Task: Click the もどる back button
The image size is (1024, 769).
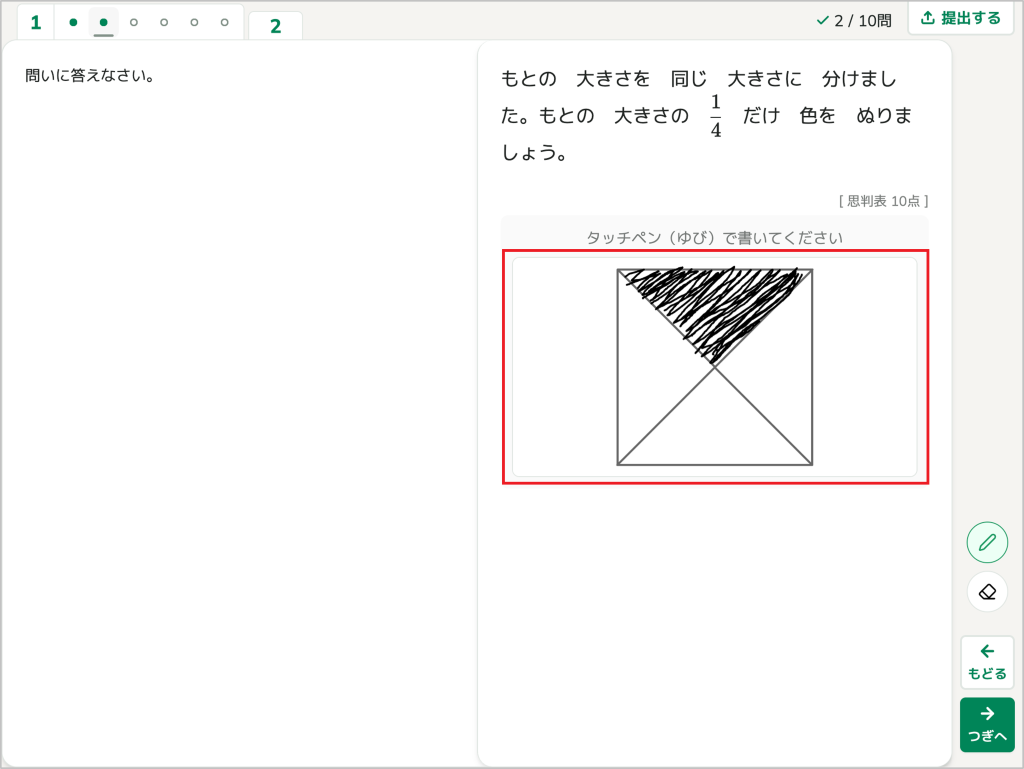Action: click(x=987, y=662)
